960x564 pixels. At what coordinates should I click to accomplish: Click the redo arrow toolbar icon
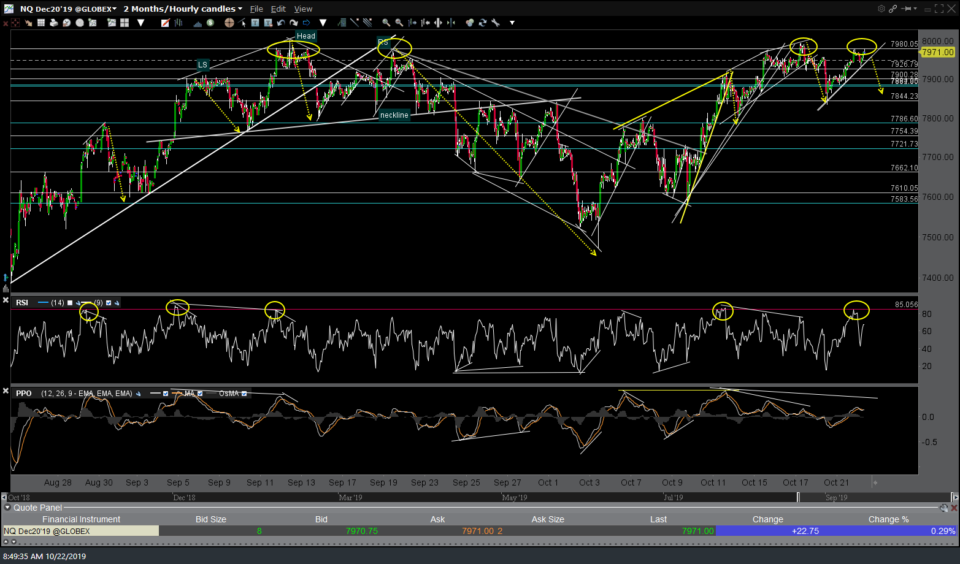pyautogui.click(x=294, y=23)
